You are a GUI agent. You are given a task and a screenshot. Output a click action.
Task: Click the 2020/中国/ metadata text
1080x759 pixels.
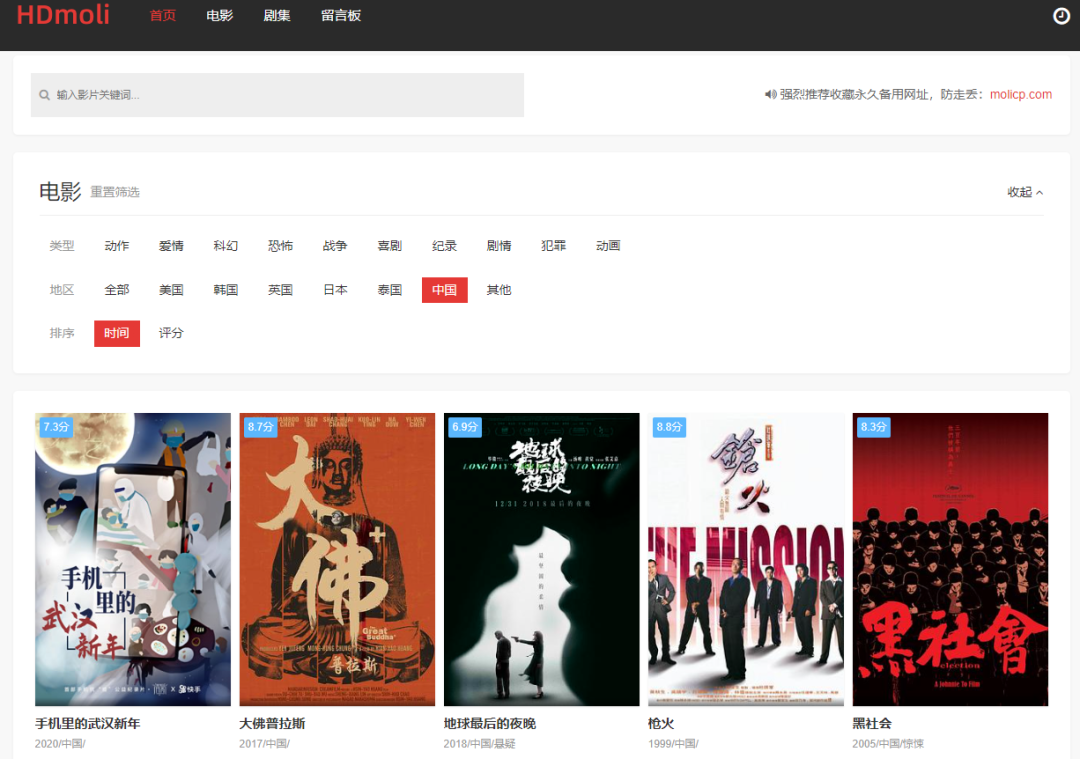[61, 744]
